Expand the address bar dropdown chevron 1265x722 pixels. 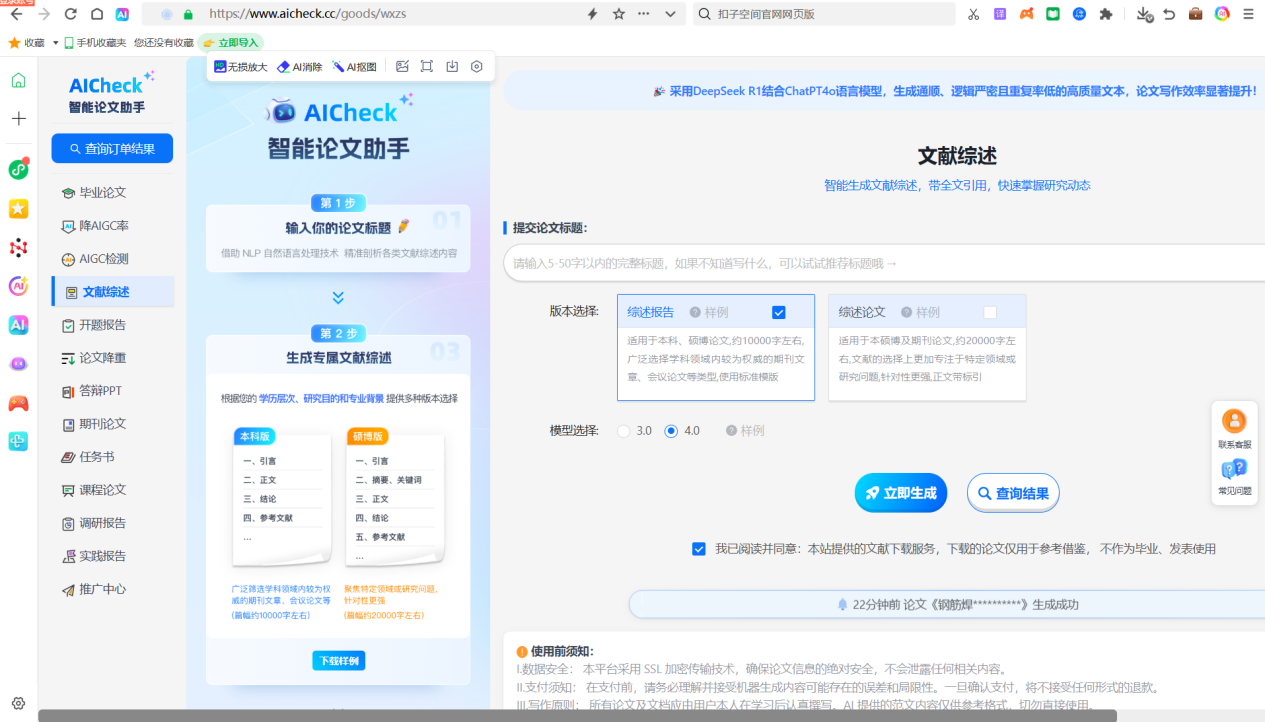[x=669, y=14]
